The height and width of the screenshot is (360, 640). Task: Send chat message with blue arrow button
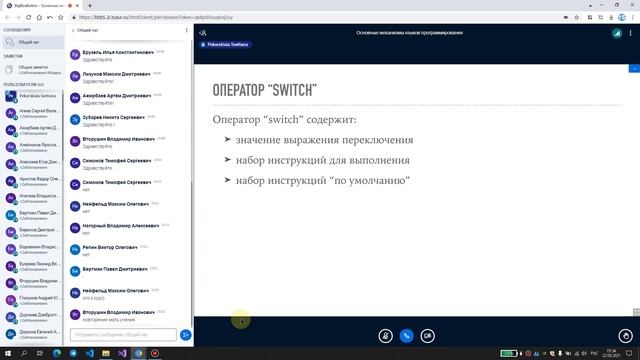point(186,335)
